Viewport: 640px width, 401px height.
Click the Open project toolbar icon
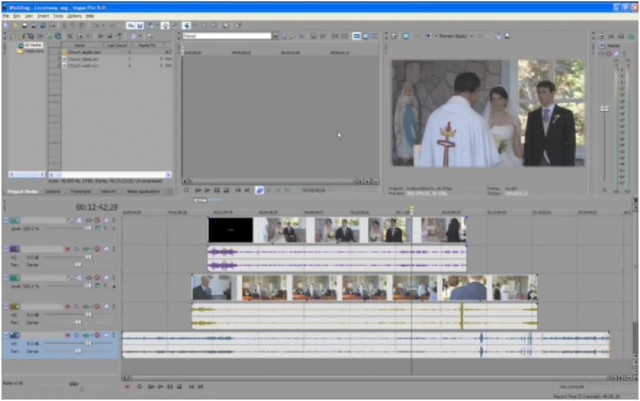(16, 25)
